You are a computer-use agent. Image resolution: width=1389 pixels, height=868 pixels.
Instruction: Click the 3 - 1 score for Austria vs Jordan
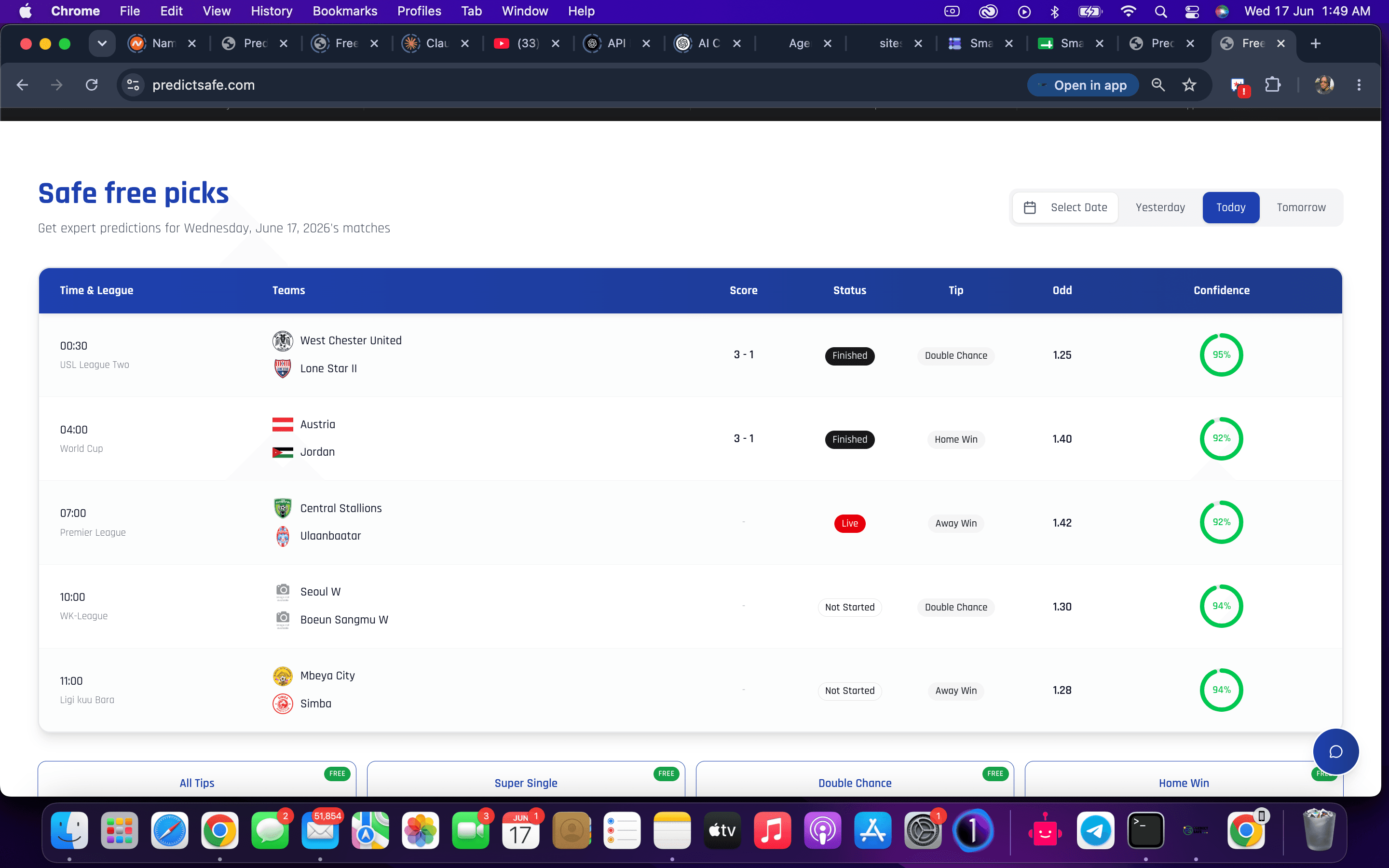(743, 439)
